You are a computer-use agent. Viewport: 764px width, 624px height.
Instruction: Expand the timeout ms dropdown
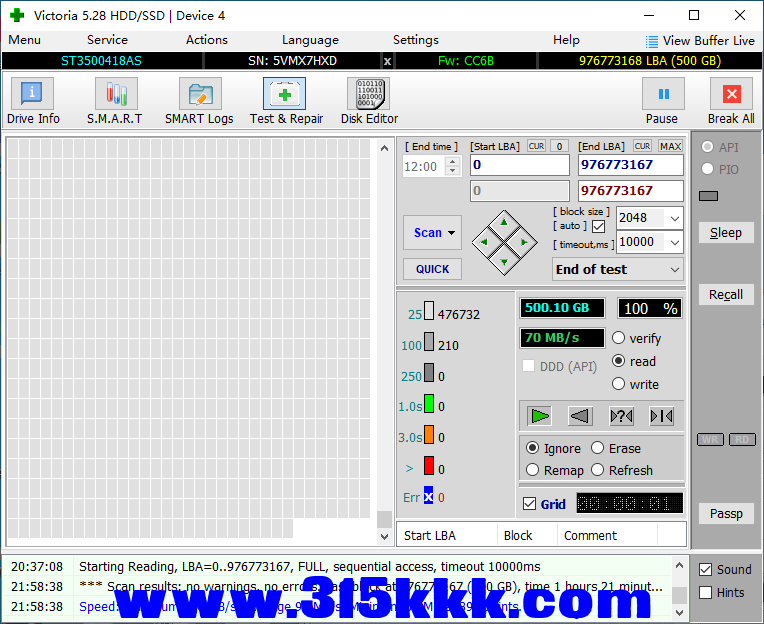click(x=674, y=242)
